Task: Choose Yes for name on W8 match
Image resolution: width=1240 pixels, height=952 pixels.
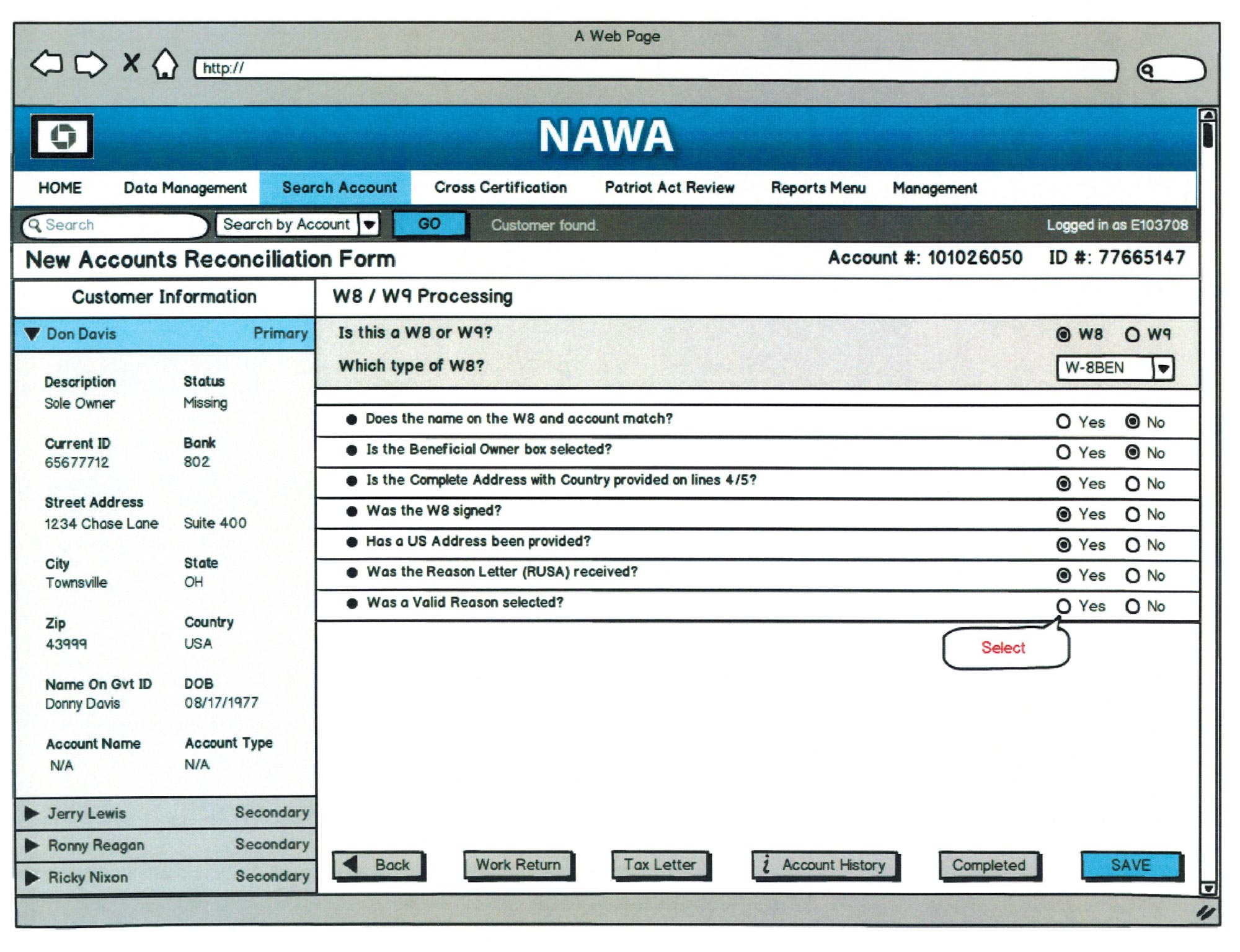Action: 1063,422
